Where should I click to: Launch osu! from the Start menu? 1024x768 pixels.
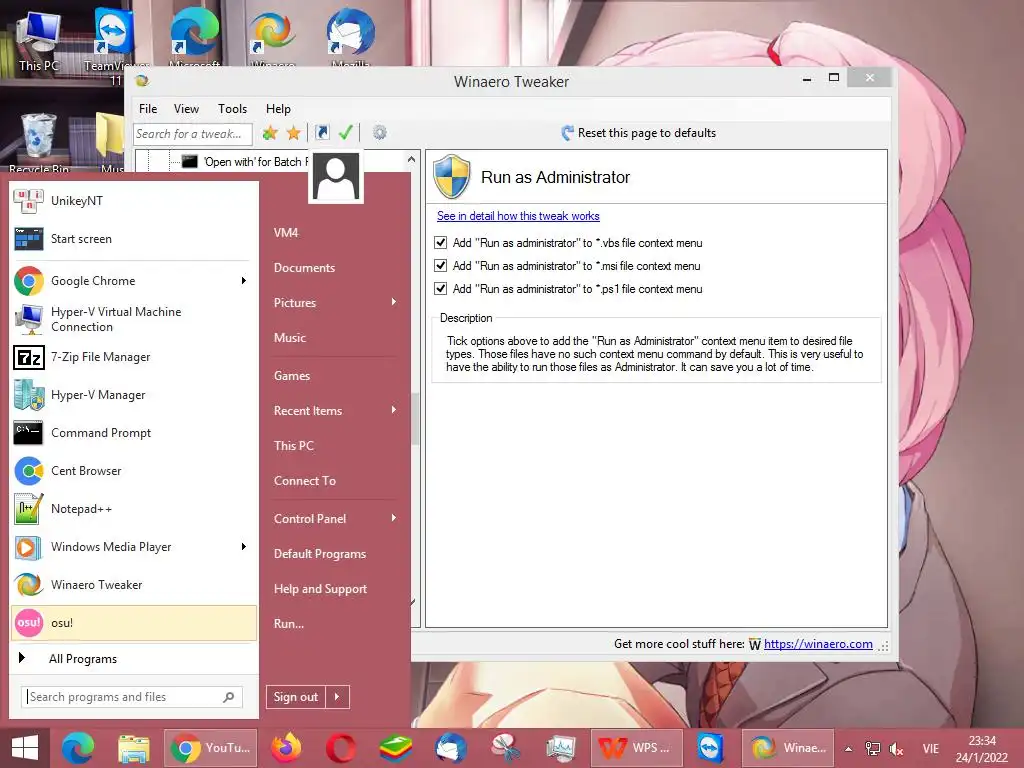click(134, 622)
